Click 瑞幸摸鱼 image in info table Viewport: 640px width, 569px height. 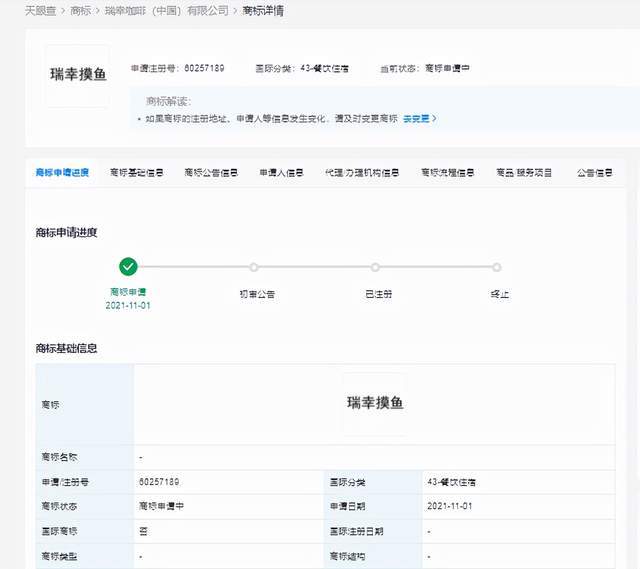coord(375,404)
